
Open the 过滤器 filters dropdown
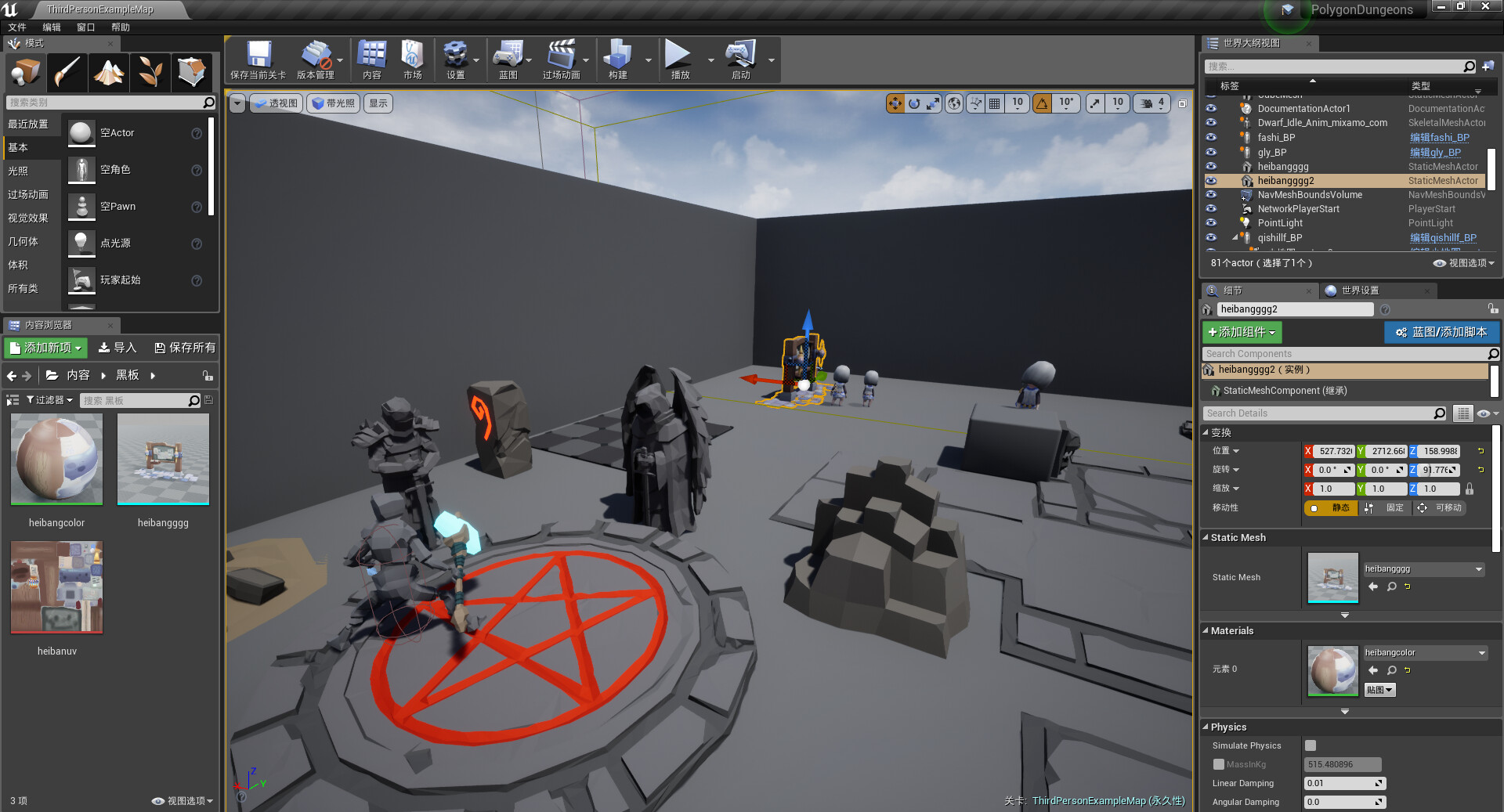[x=49, y=400]
